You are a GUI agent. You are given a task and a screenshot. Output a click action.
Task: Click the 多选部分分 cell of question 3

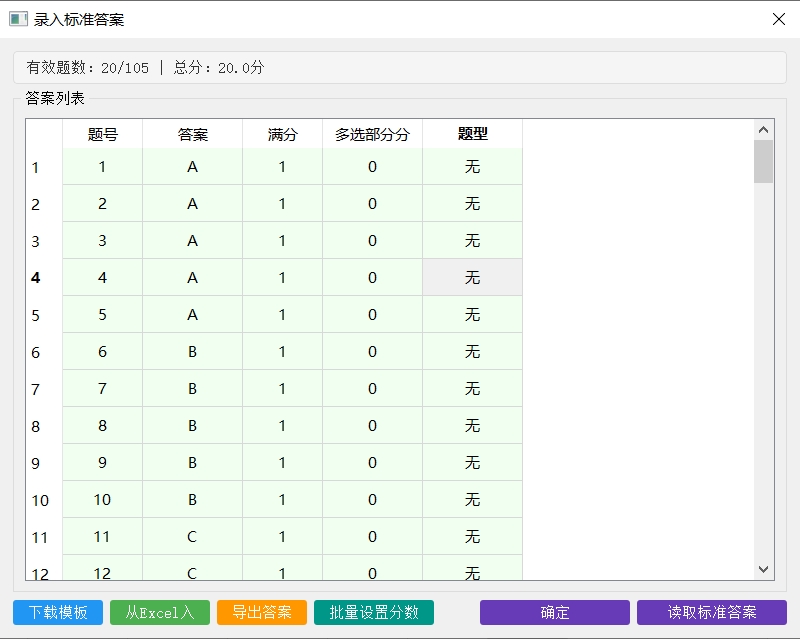[x=372, y=240]
